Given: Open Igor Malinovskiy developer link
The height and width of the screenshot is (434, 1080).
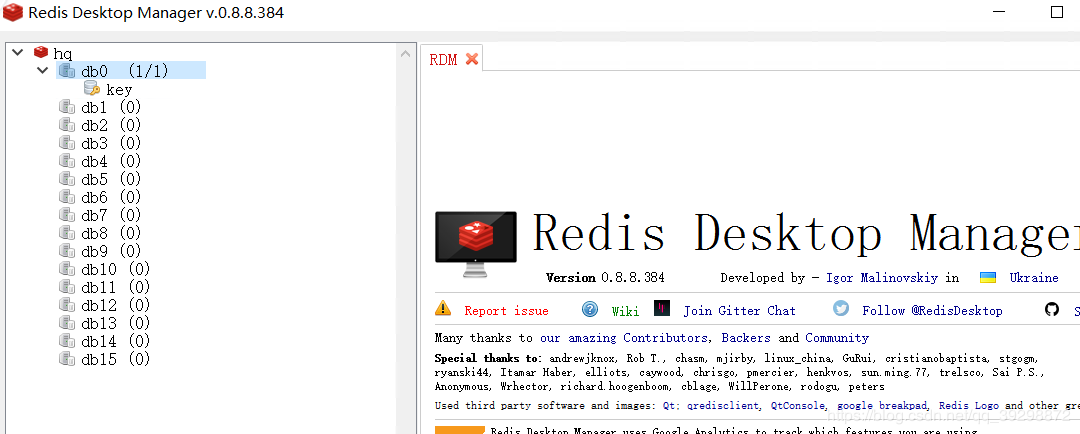Looking at the screenshot, I should [882, 278].
